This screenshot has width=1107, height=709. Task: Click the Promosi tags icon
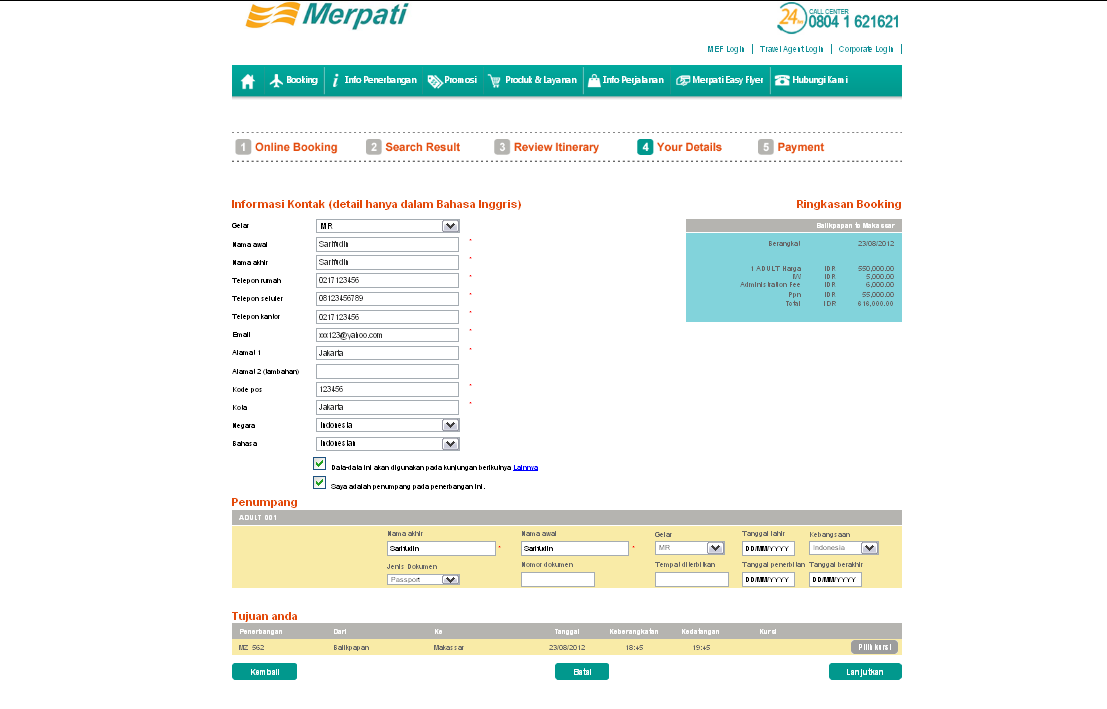coord(436,81)
